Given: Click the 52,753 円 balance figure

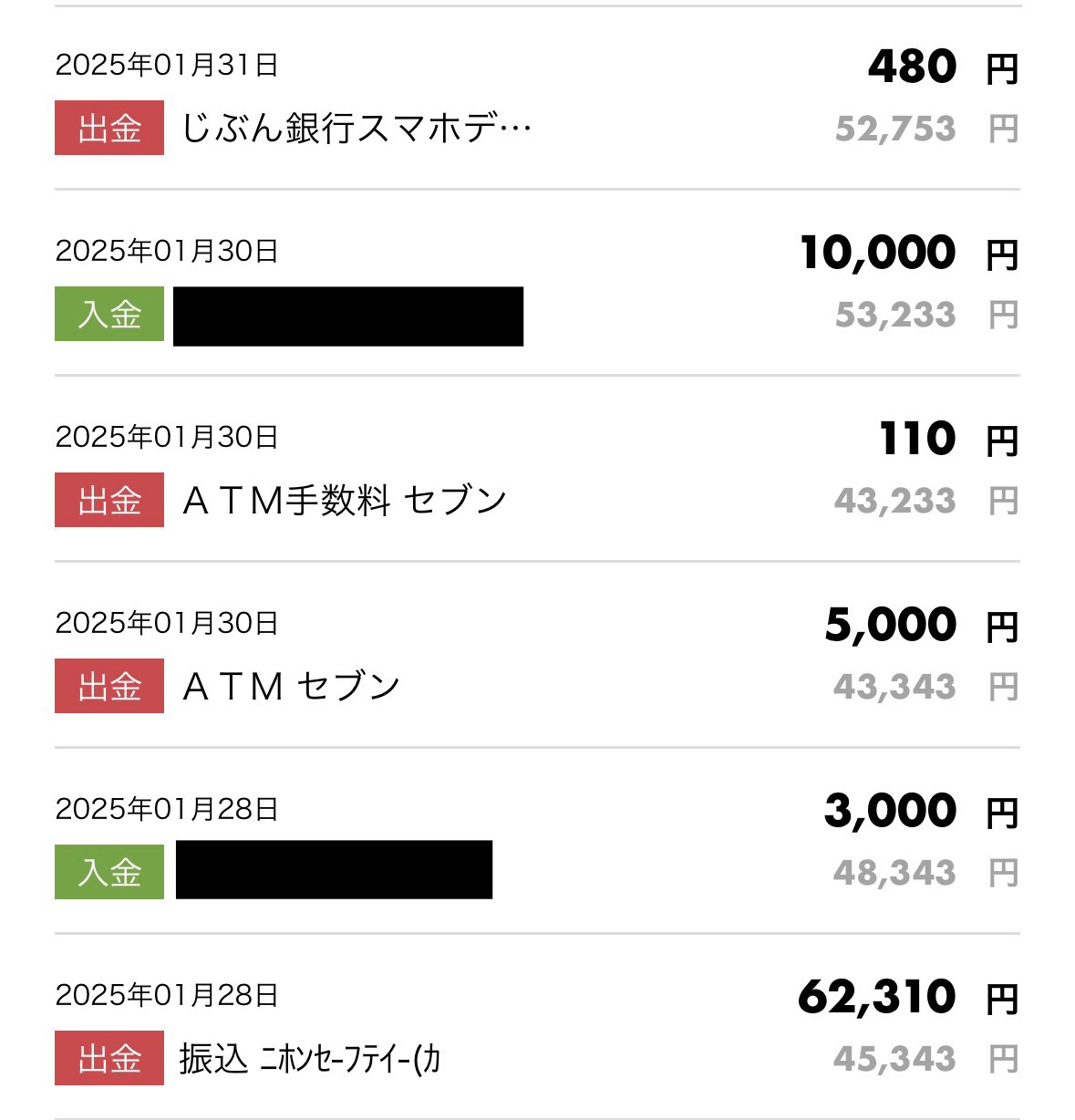Looking at the screenshot, I should [x=895, y=129].
